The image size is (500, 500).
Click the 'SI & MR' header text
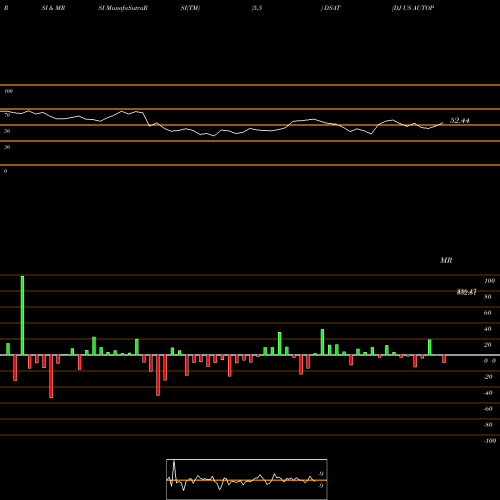point(53,8)
